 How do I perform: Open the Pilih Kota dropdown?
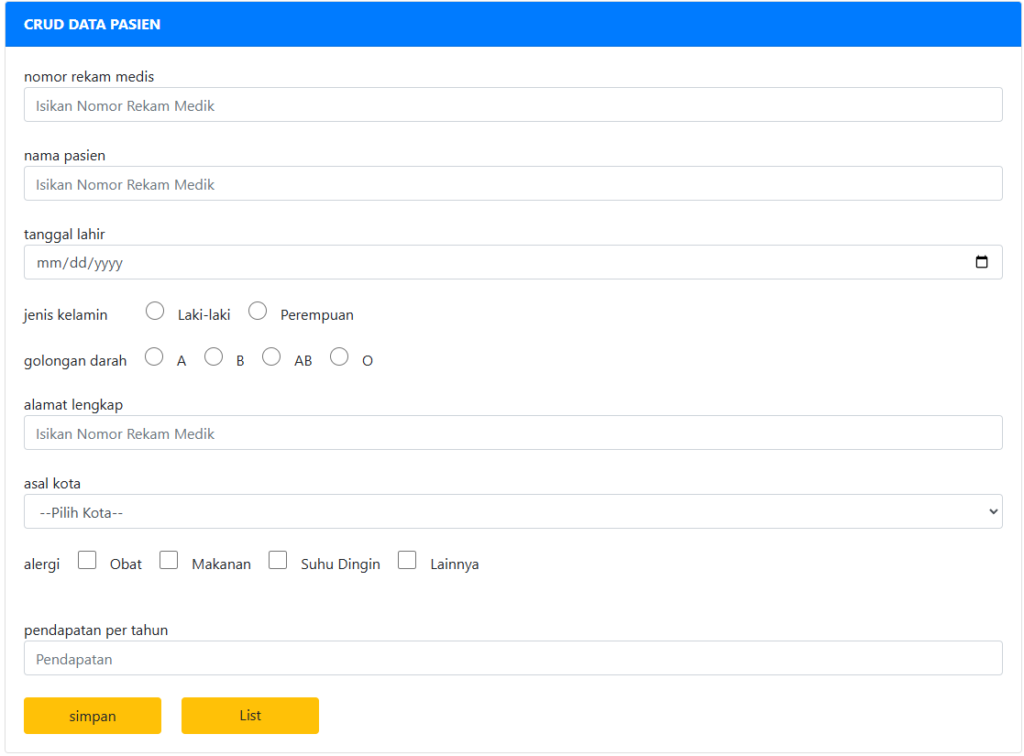click(513, 511)
